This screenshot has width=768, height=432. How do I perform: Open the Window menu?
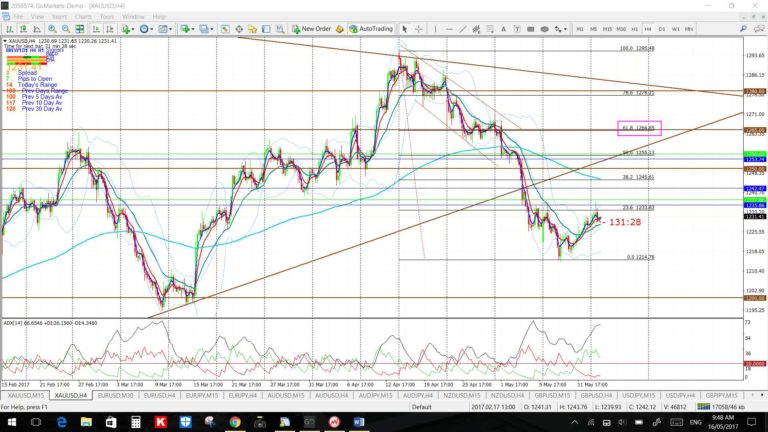pyautogui.click(x=133, y=17)
